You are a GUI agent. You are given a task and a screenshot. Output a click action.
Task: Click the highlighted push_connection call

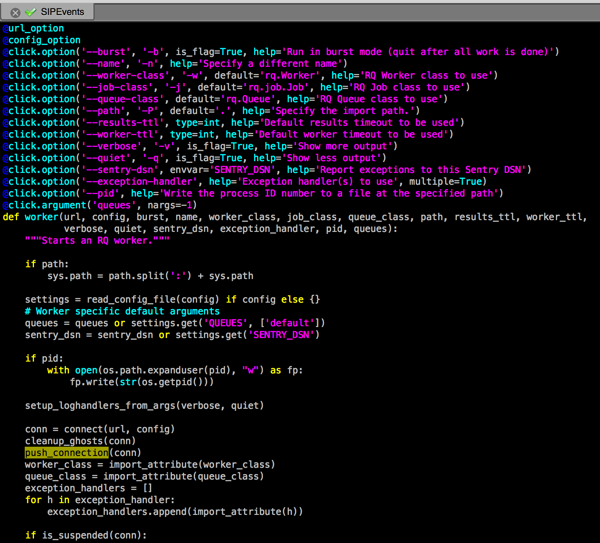[x=67, y=453]
